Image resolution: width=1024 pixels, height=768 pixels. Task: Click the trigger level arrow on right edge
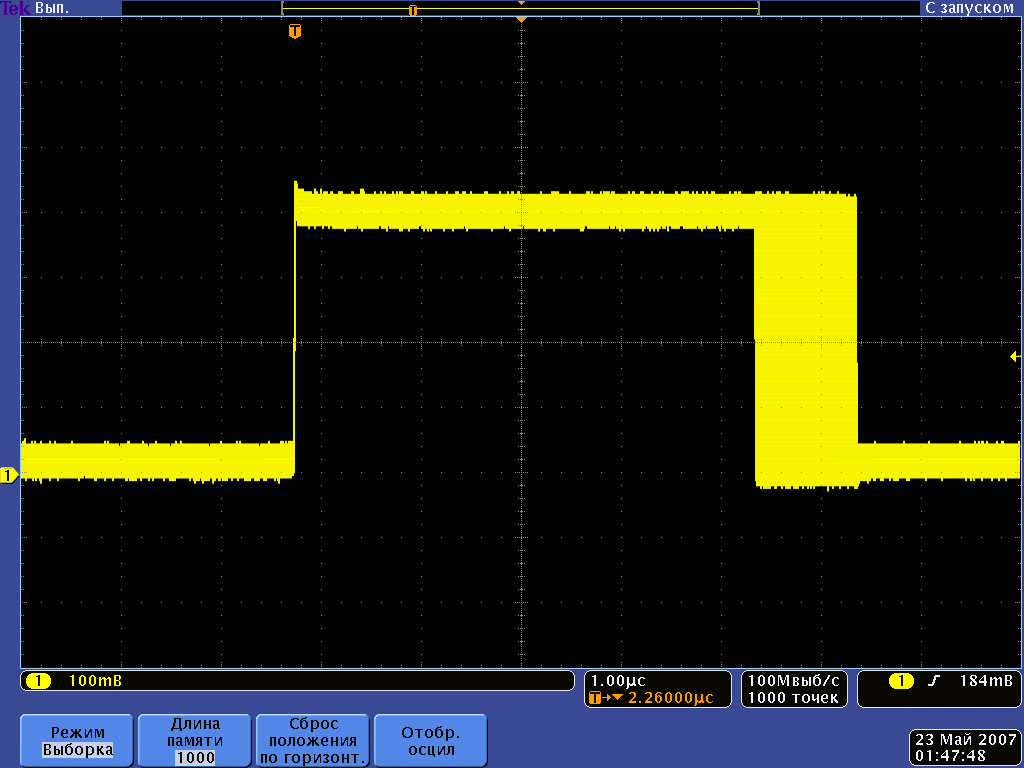pos(1014,356)
